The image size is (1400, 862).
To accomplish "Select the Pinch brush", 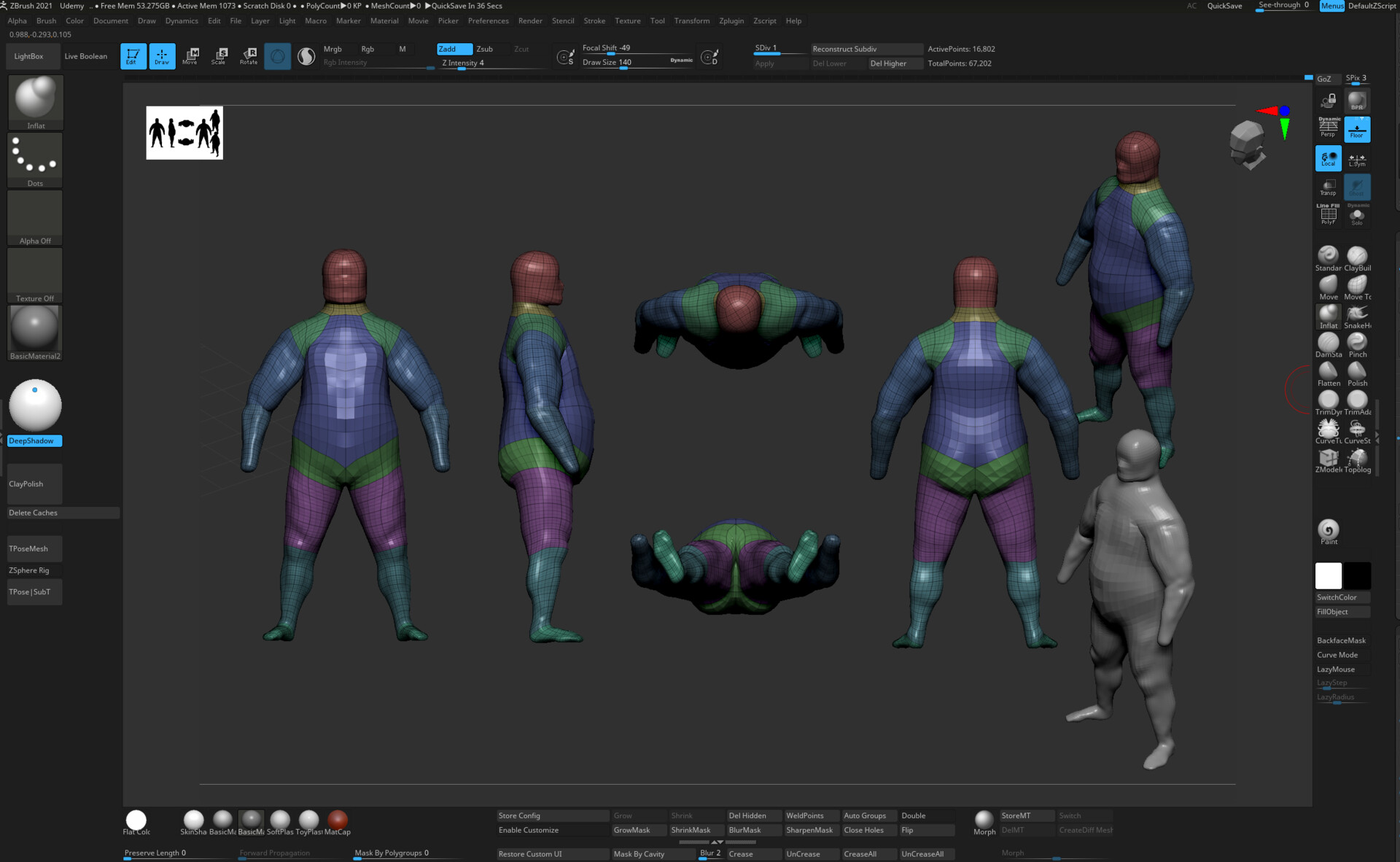I will (x=1357, y=343).
